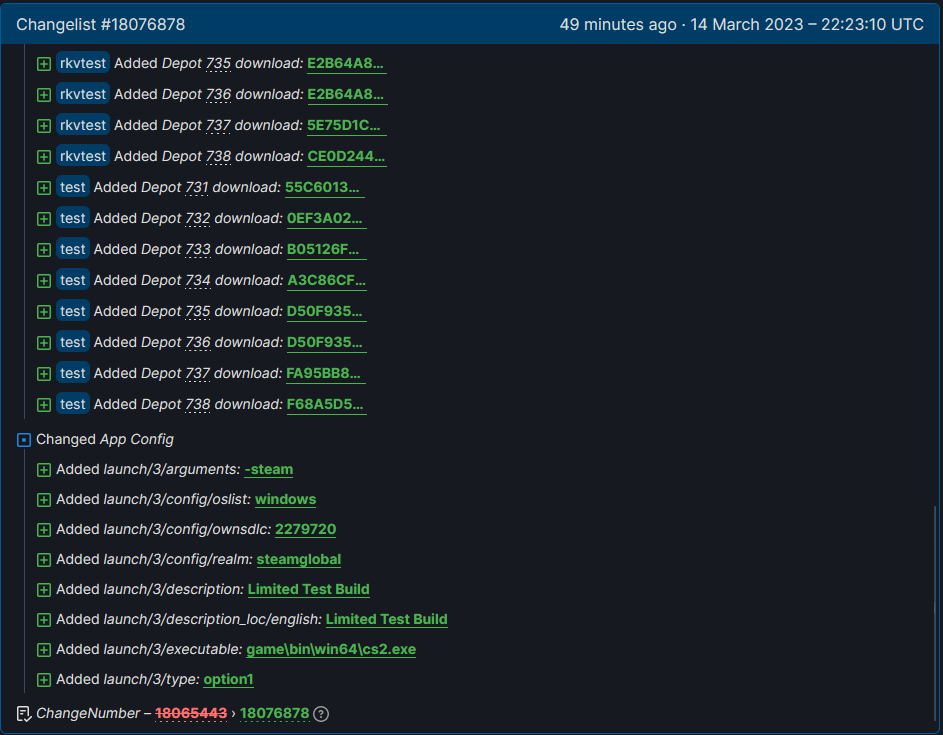Image resolution: width=943 pixels, height=735 pixels.
Task: Click the plus icon beside launch/3/config/realm
Action: point(44,560)
